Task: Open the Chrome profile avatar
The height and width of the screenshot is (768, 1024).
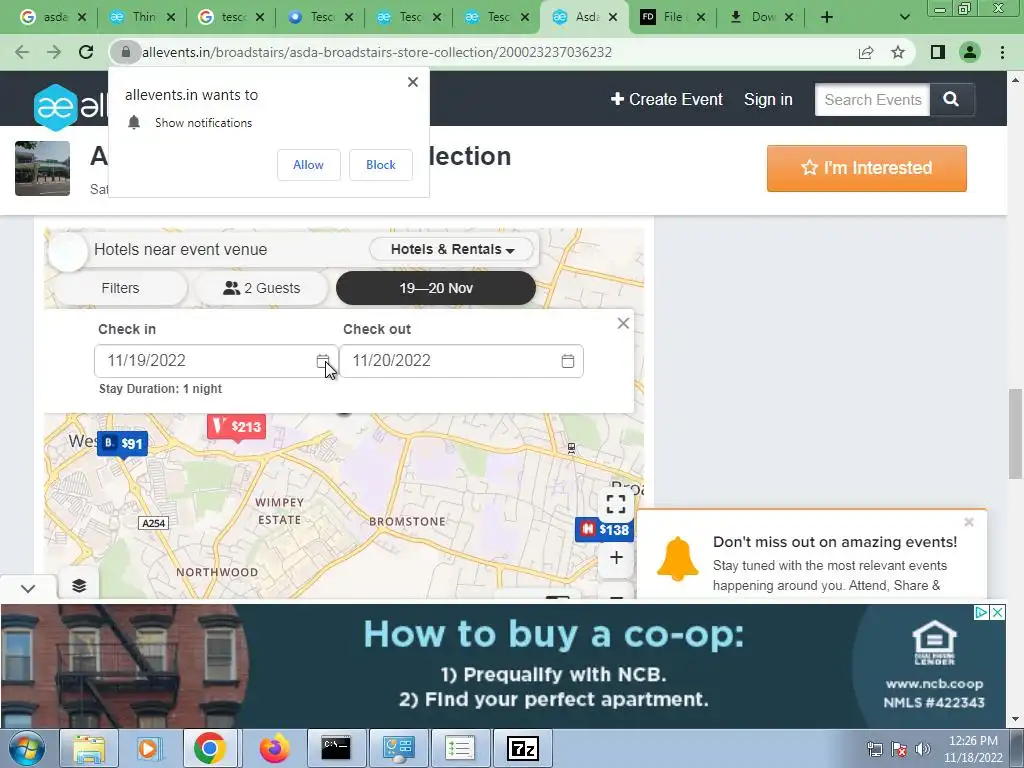Action: pyautogui.click(x=970, y=52)
